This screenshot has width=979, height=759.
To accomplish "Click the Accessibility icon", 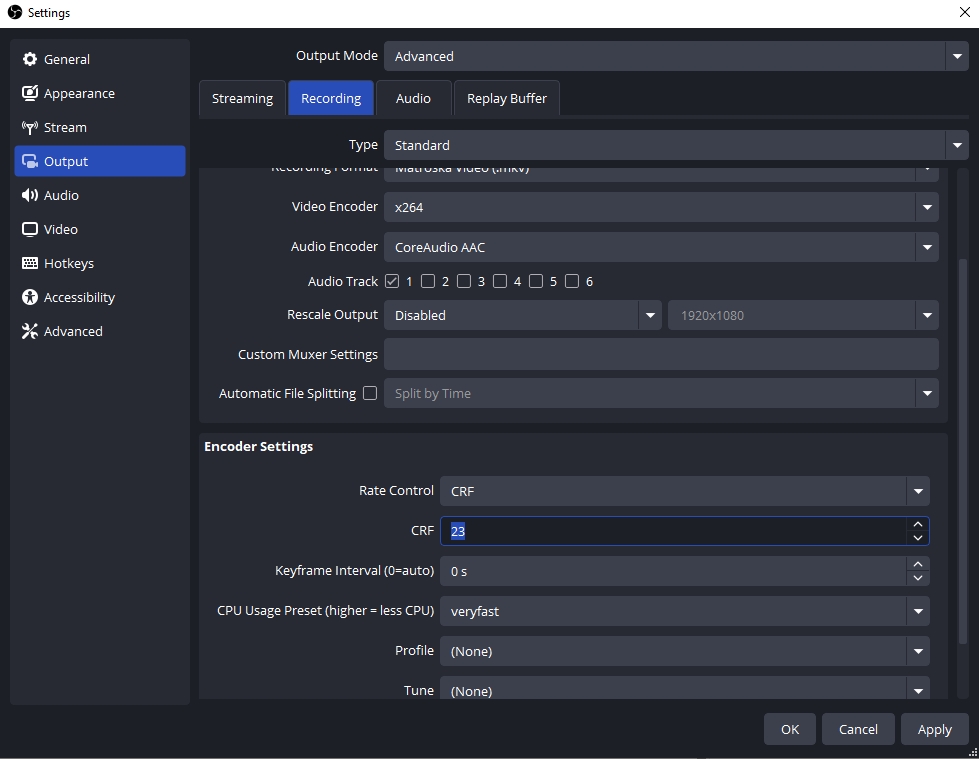I will [x=29, y=297].
